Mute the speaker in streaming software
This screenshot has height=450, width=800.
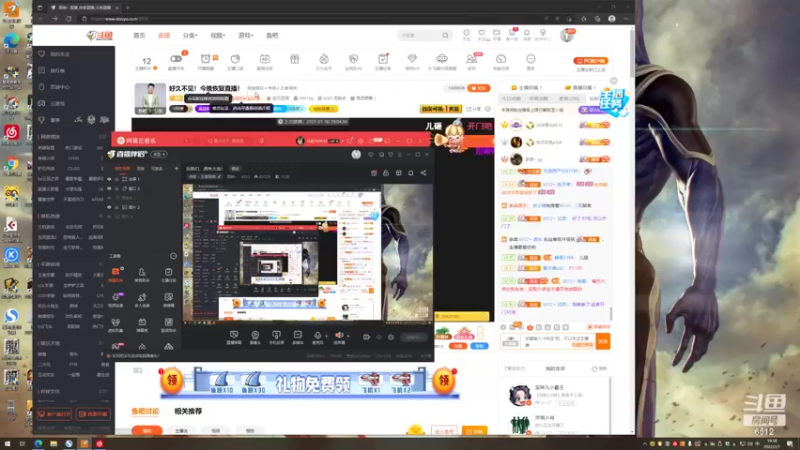coord(339,335)
